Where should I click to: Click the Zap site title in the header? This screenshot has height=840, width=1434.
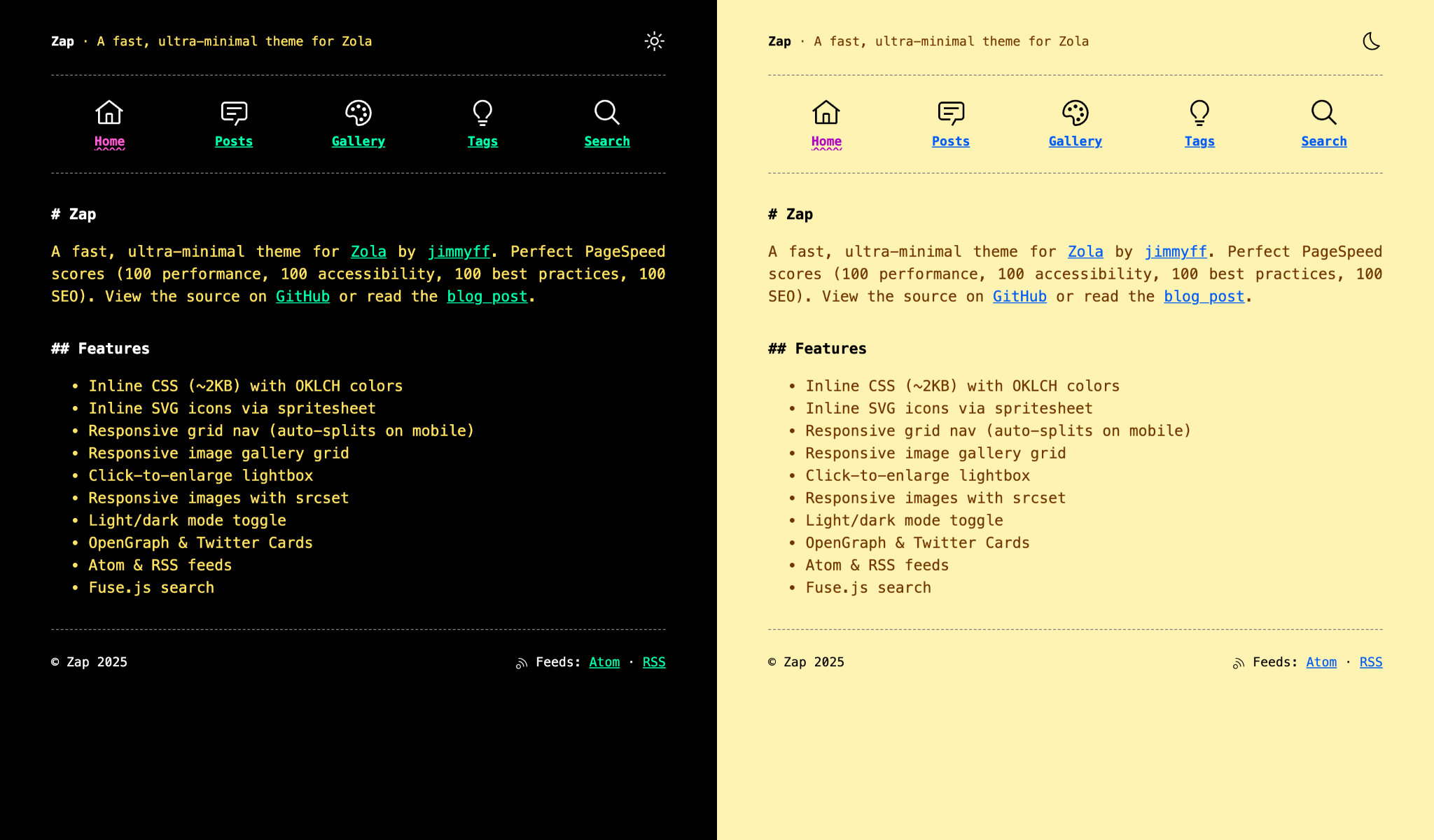[x=62, y=41]
